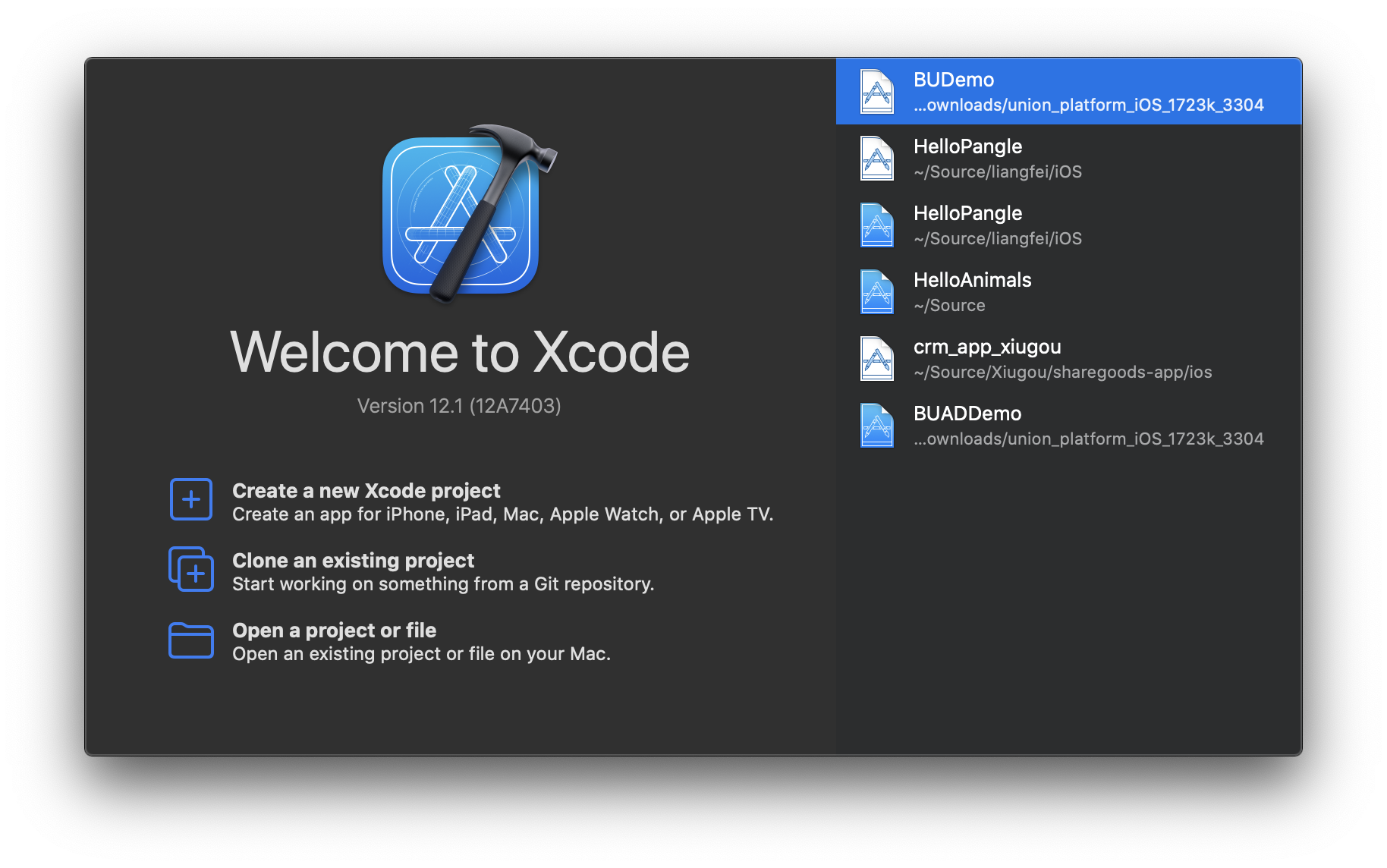Click the BUDemo workspace file icon
Image resolution: width=1387 pixels, height=868 pixels.
tap(876, 92)
